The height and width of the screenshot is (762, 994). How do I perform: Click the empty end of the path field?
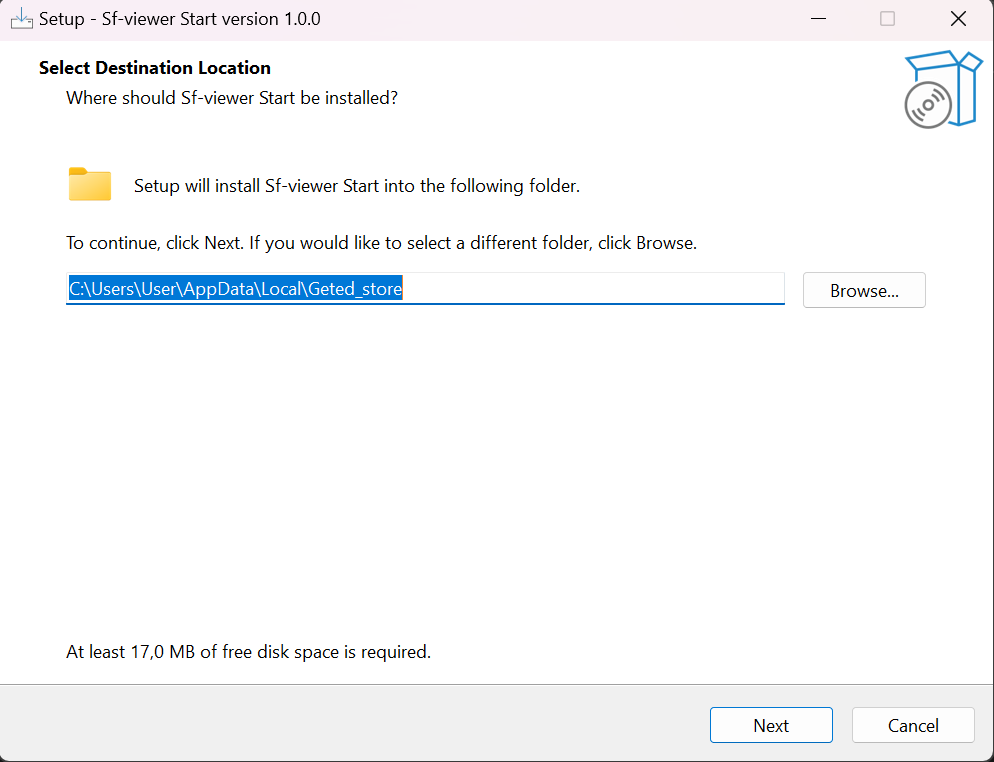click(600, 289)
